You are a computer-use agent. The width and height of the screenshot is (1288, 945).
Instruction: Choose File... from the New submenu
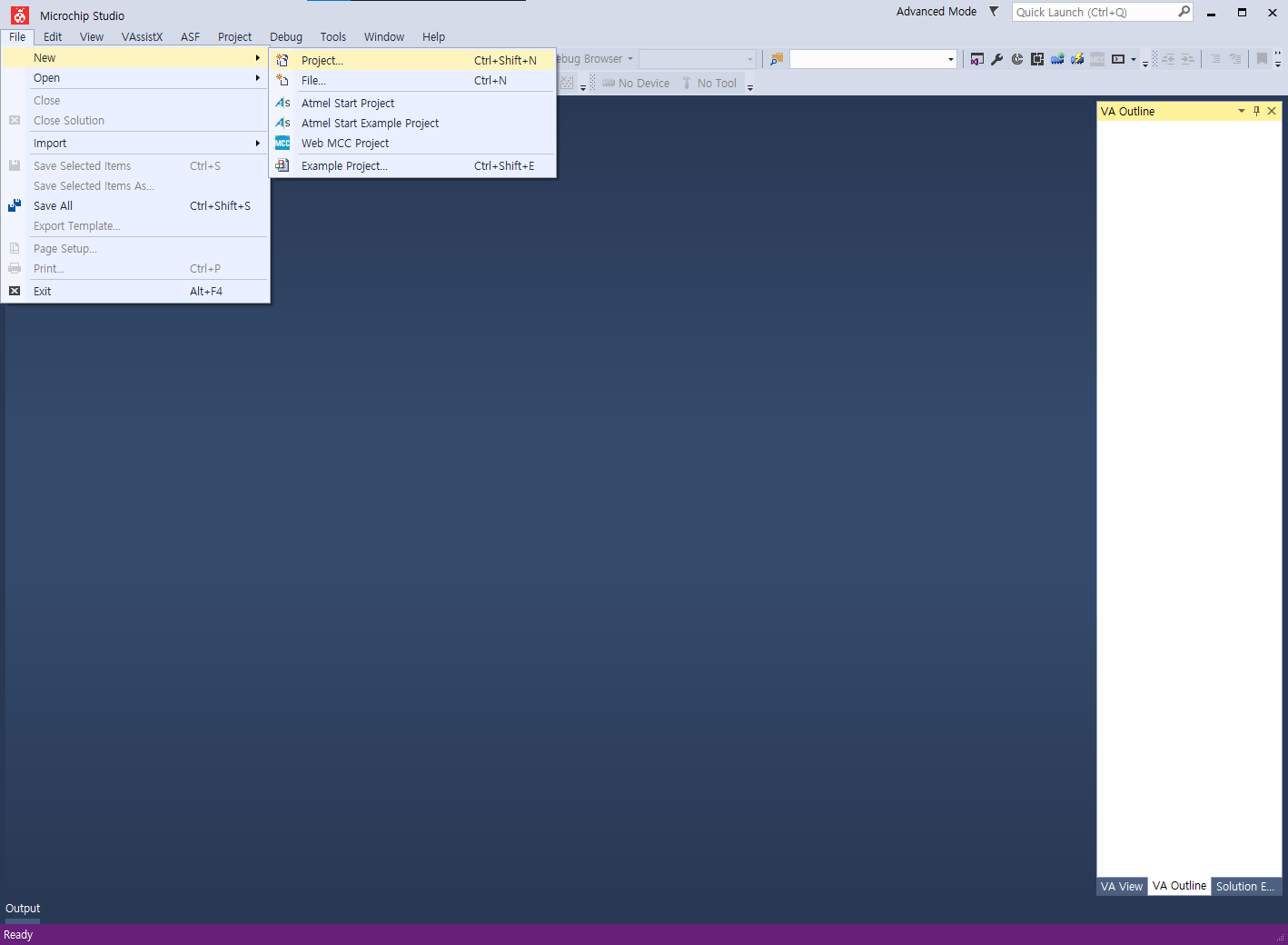click(x=413, y=80)
